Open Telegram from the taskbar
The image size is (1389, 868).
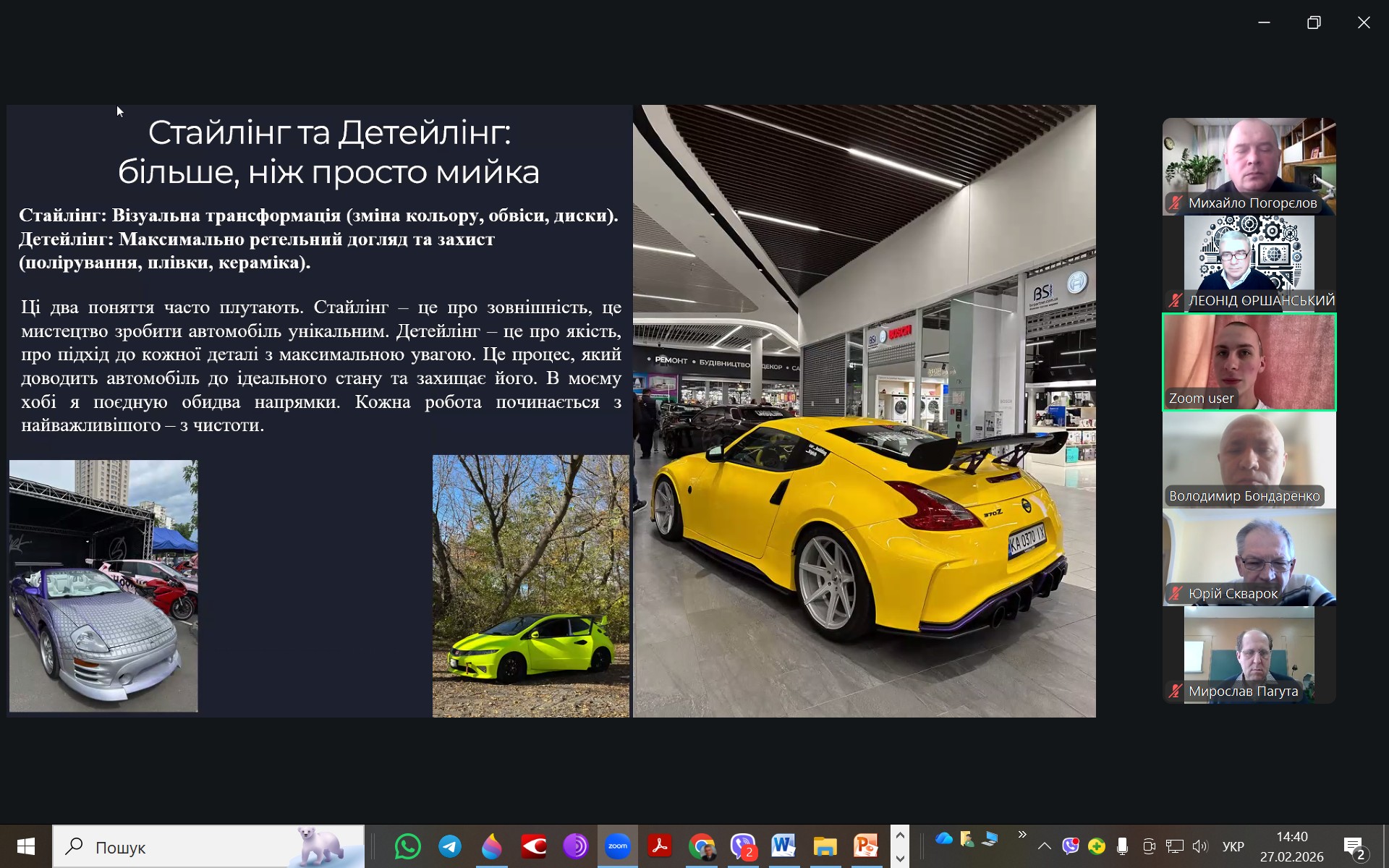tap(449, 846)
